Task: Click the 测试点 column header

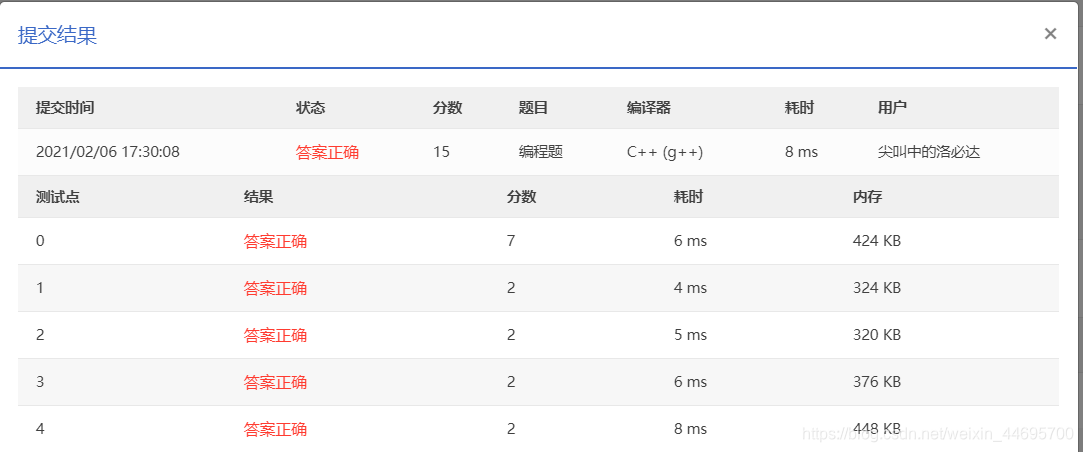Action: pos(57,197)
